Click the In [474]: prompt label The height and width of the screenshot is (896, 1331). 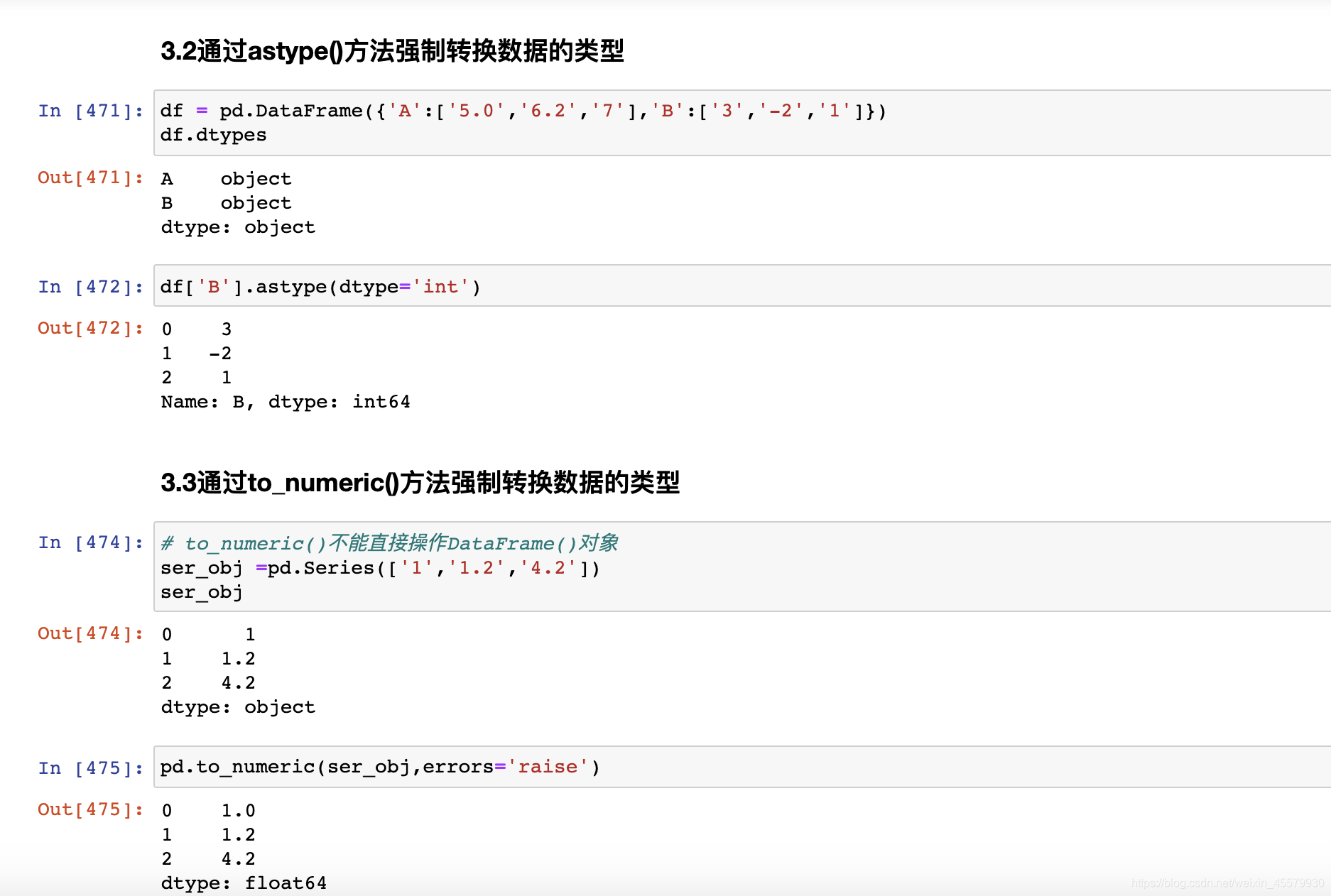click(x=91, y=542)
